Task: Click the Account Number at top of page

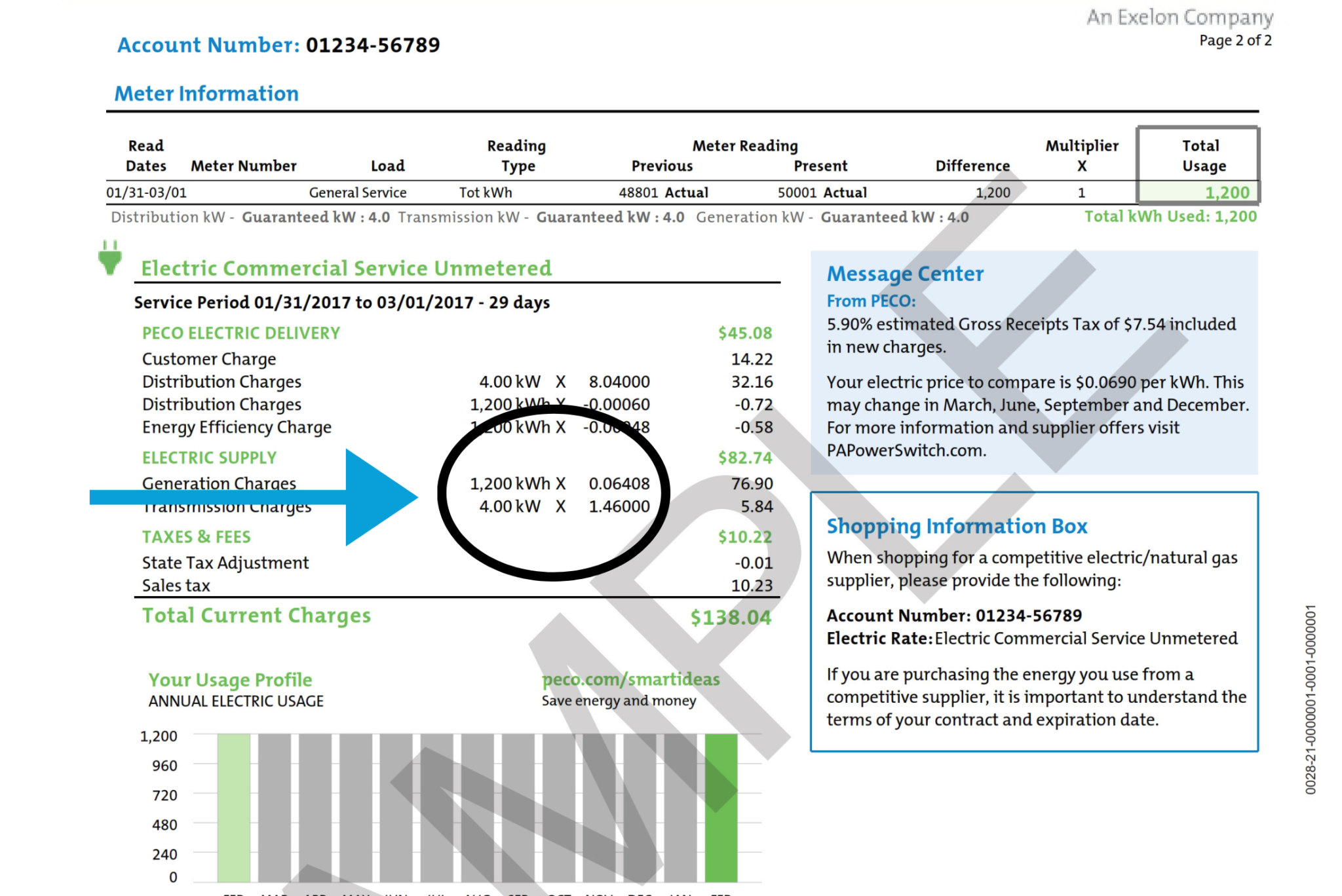Action: point(278,45)
